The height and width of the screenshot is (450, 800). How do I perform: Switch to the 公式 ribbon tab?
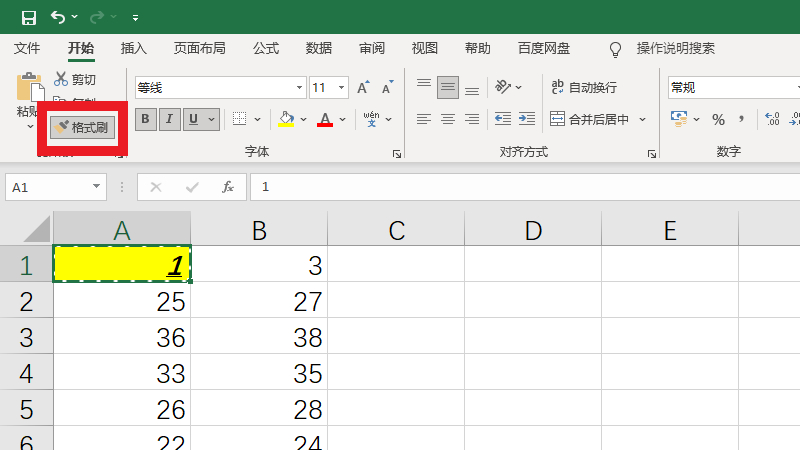pyautogui.click(x=266, y=48)
